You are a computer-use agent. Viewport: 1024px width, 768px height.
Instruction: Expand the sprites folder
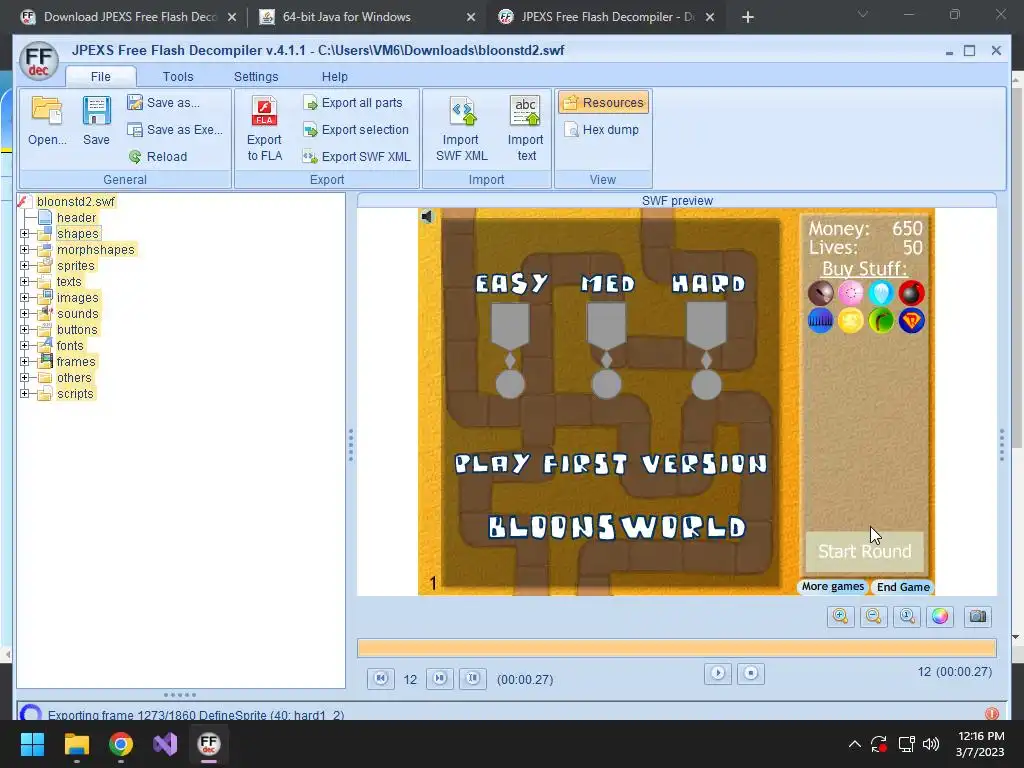point(25,265)
